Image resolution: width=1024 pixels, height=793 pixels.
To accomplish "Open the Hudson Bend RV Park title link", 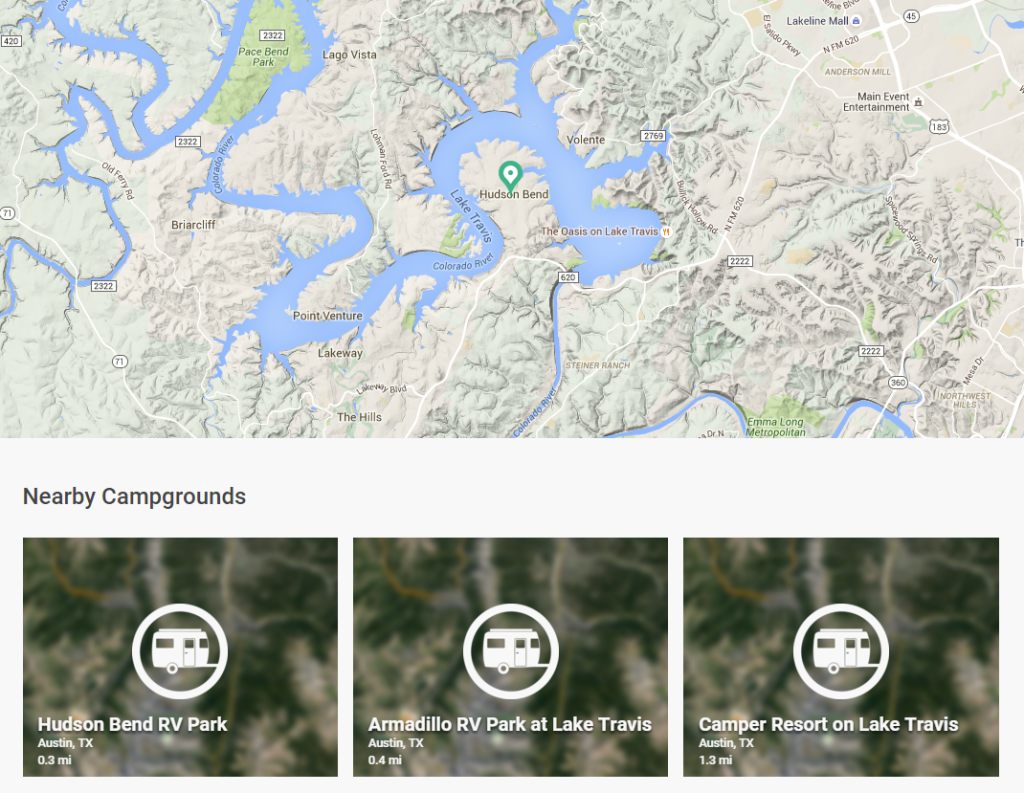I will [132, 724].
